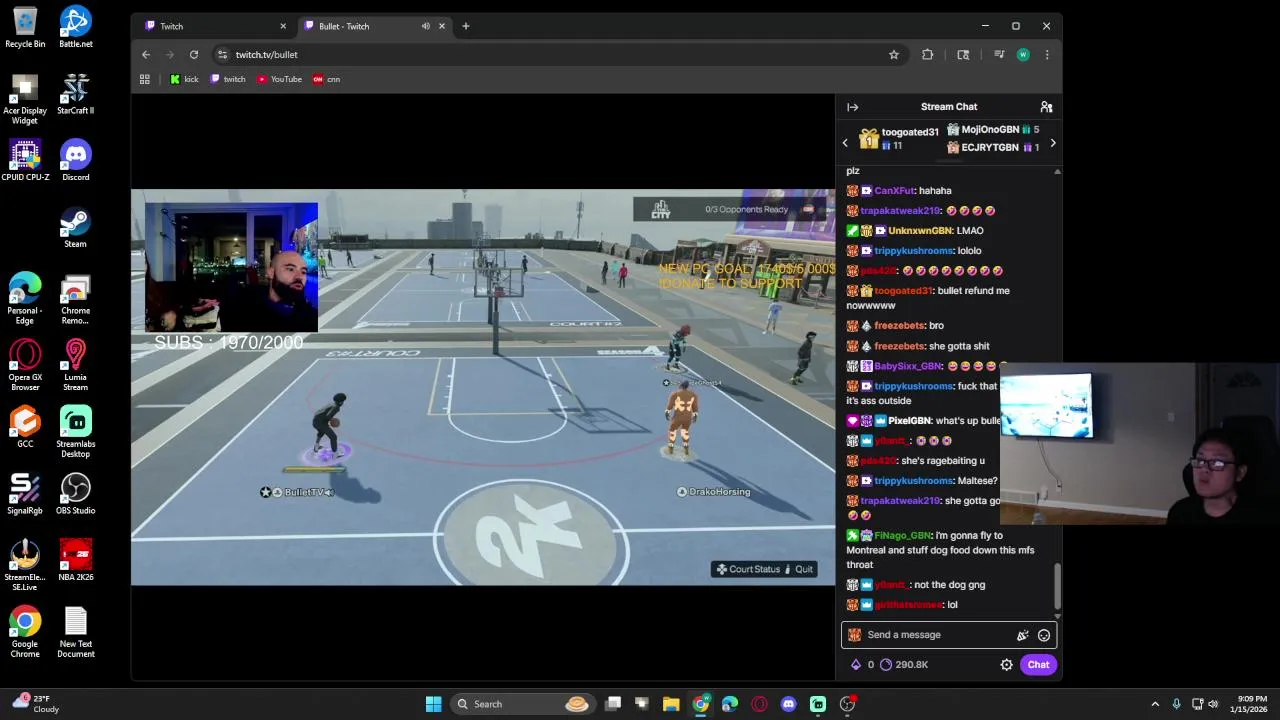This screenshot has width=1280, height=720.
Task: Open Steam desktop shortcut
Action: click(76, 228)
